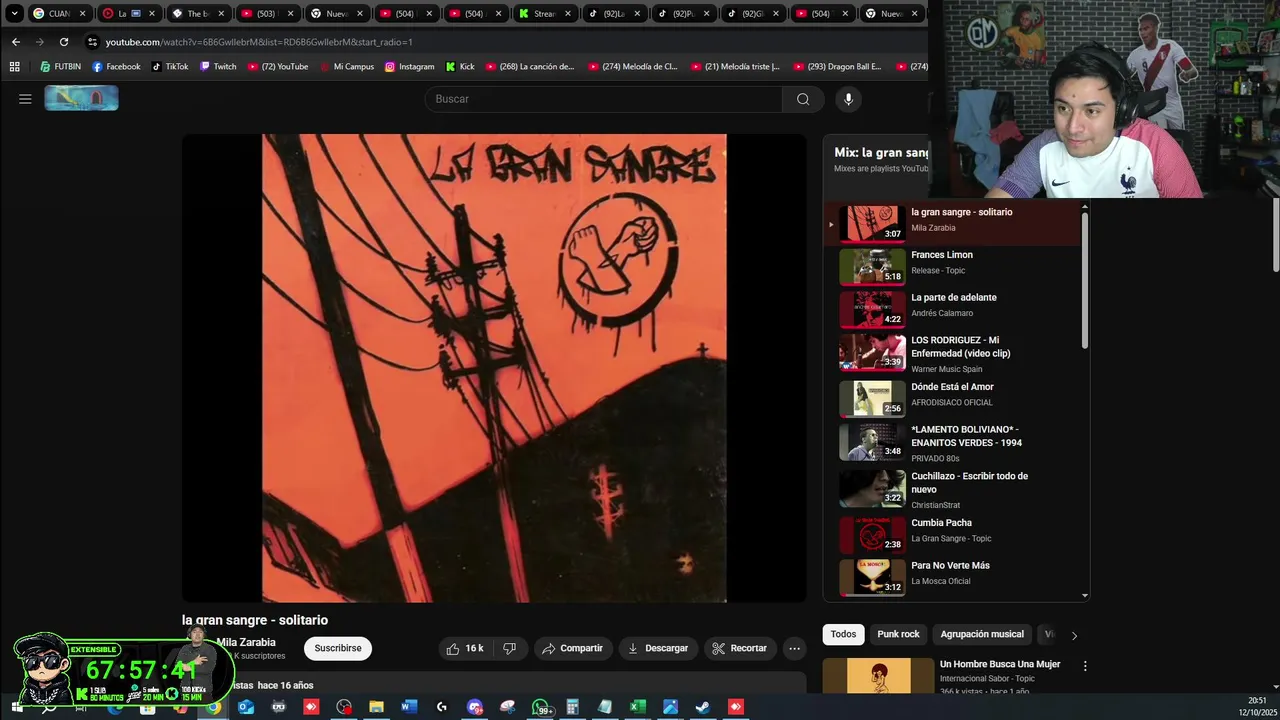Viewport: 1280px width, 720px height.
Task: Open Outlook from the taskbar
Action: 246,707
